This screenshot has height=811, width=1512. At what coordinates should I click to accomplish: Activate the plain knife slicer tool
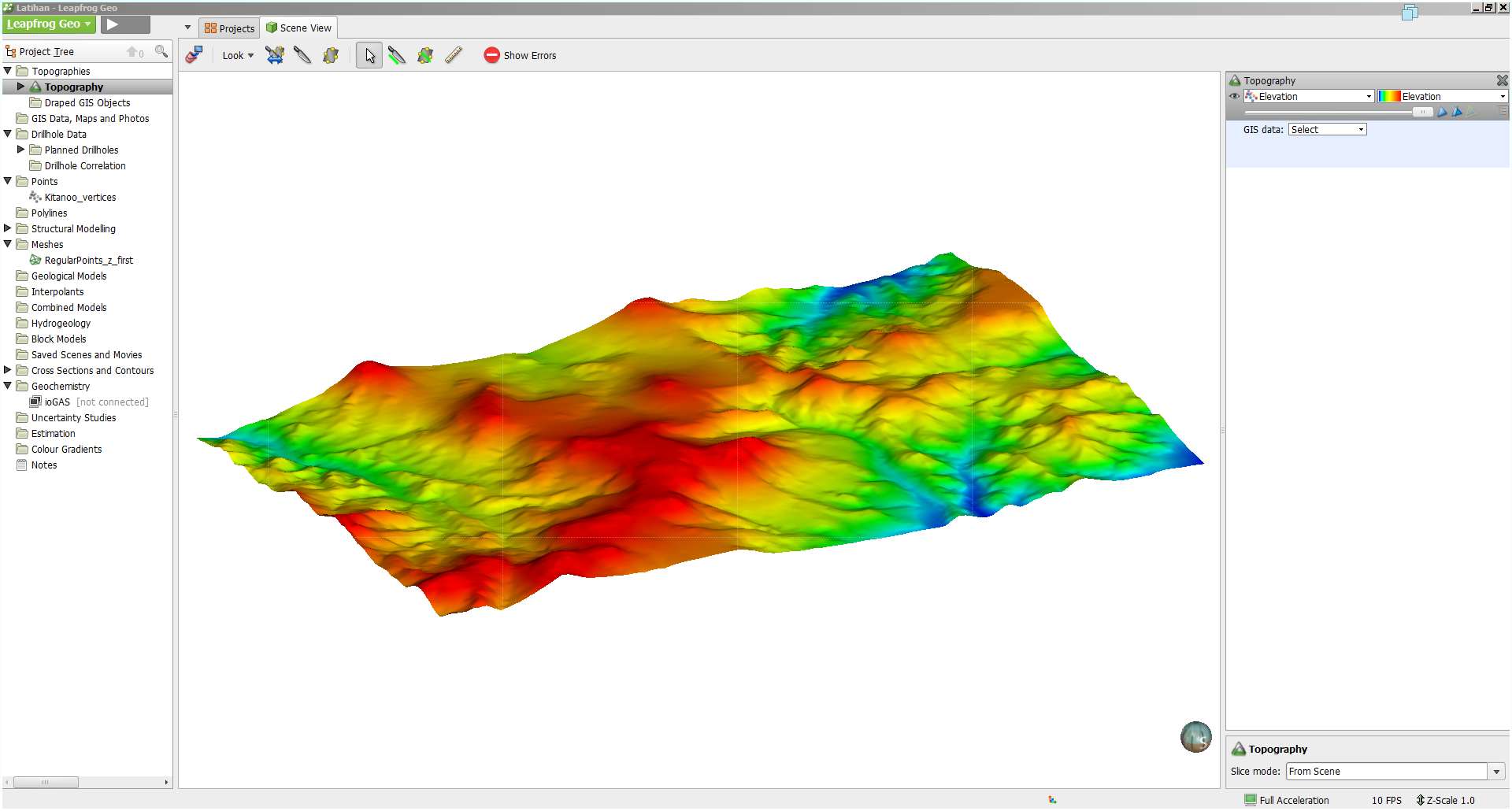click(302, 55)
